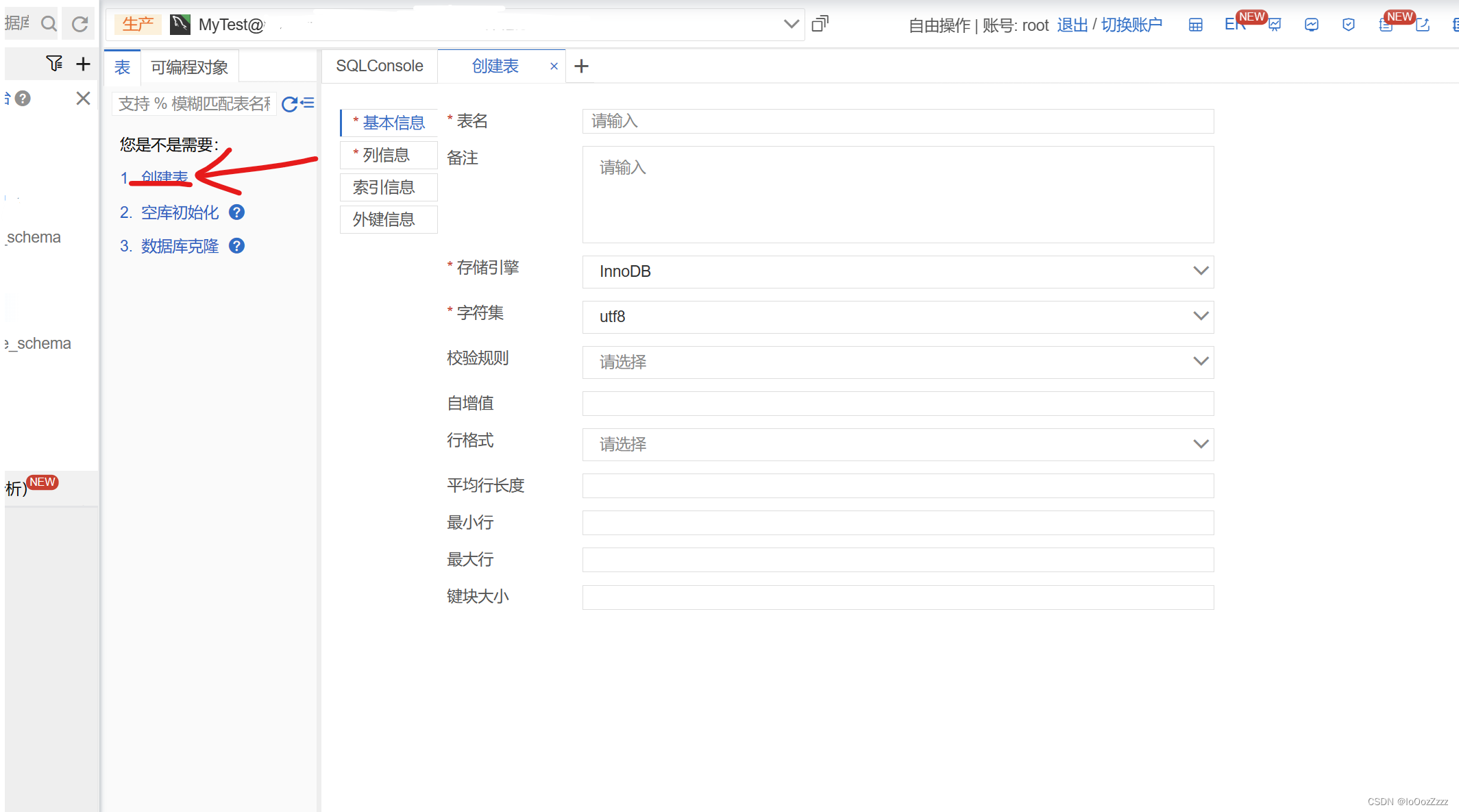
Task: Click the pop-out window icon beside database selector
Action: click(x=820, y=24)
